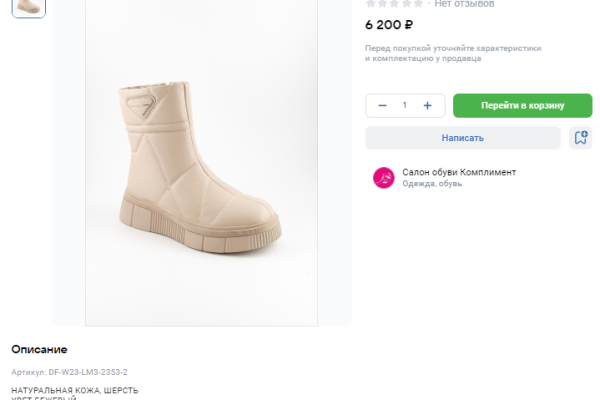The image size is (600, 400).
Task: Click the 6 200 ₽ price
Action: (390, 23)
